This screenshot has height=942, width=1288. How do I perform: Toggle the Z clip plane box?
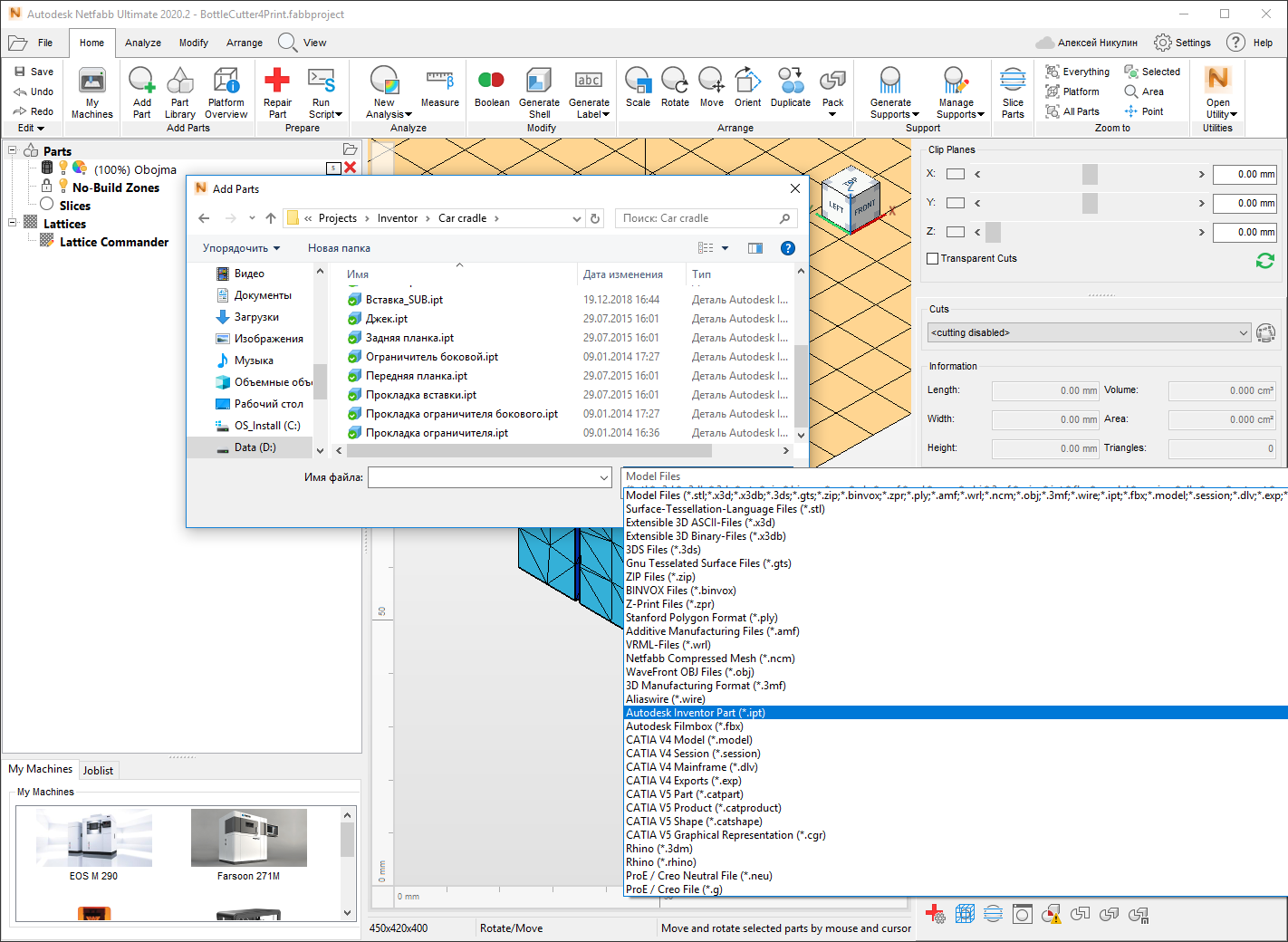956,232
